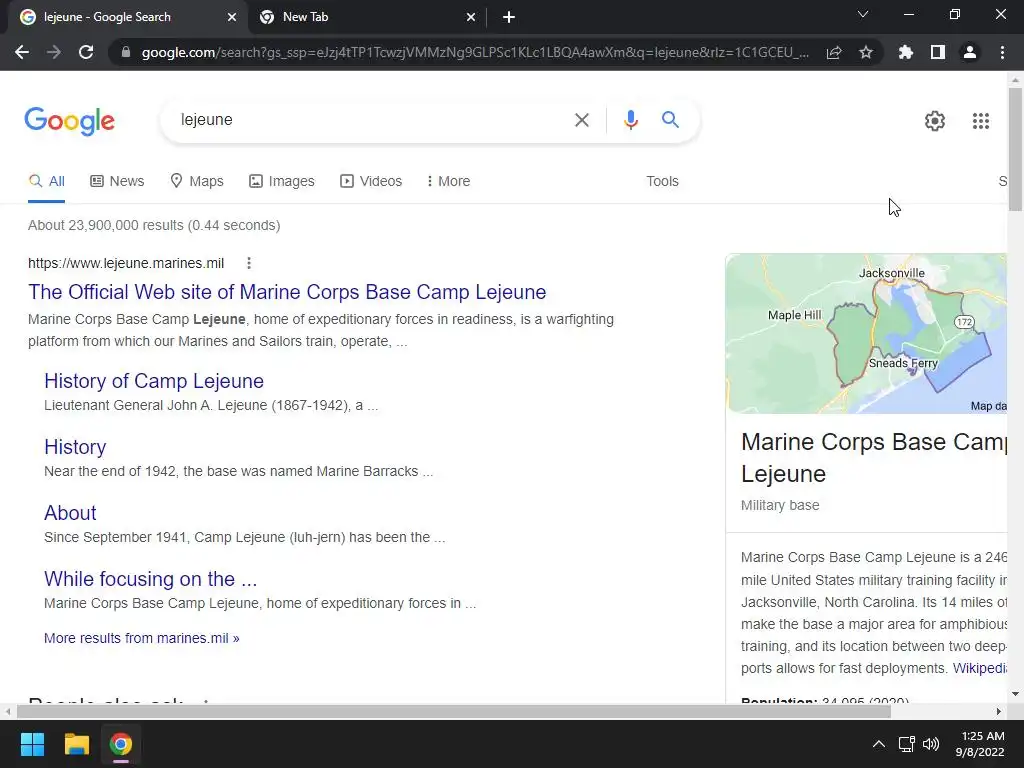Open Wikipedia link in knowledge panel
The width and height of the screenshot is (1024, 768).
click(x=979, y=668)
